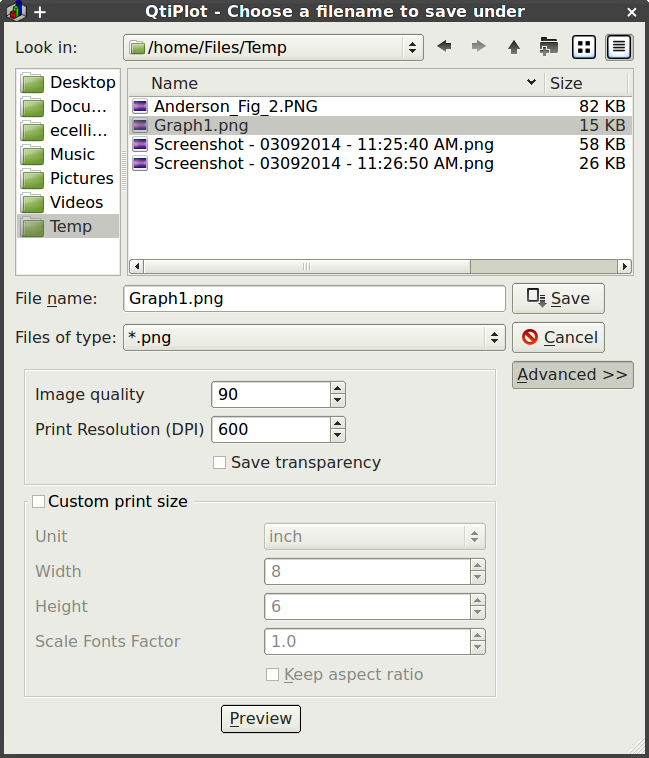Decrease the Height value
The height and width of the screenshot is (758, 649).
point(477,612)
